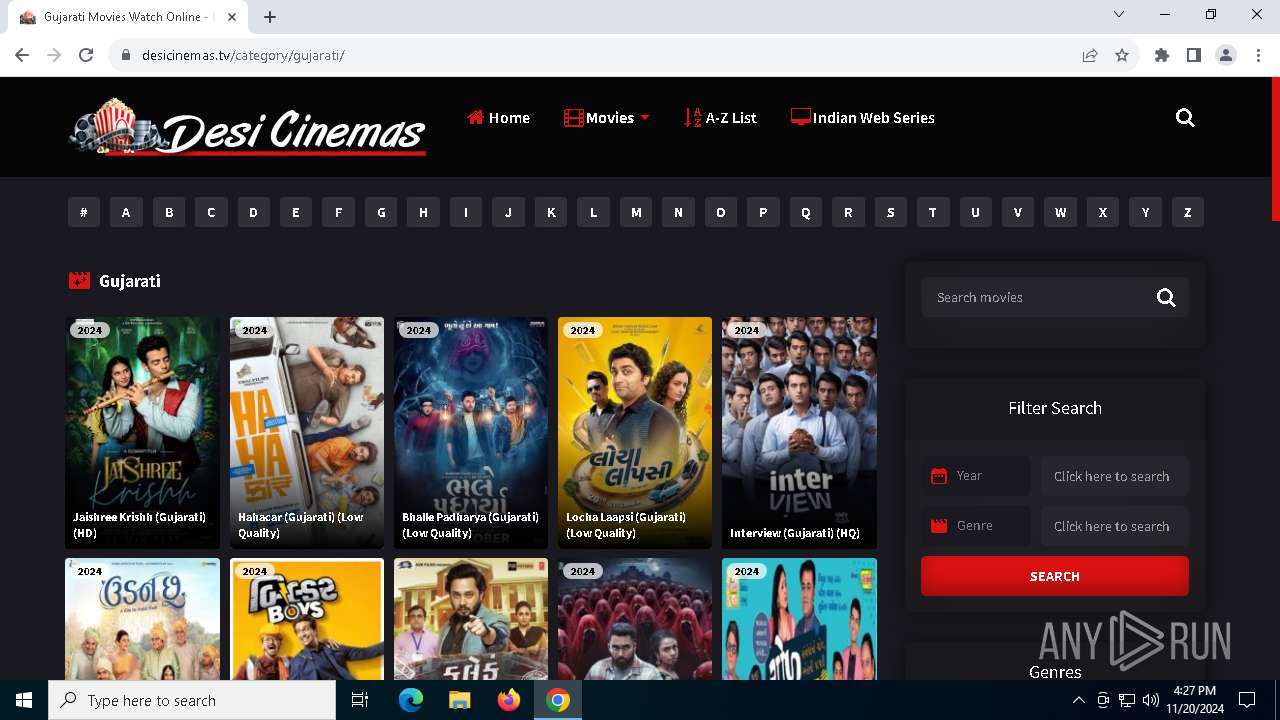Open File Explorer from taskbar
The width and height of the screenshot is (1280, 720).
click(459, 700)
